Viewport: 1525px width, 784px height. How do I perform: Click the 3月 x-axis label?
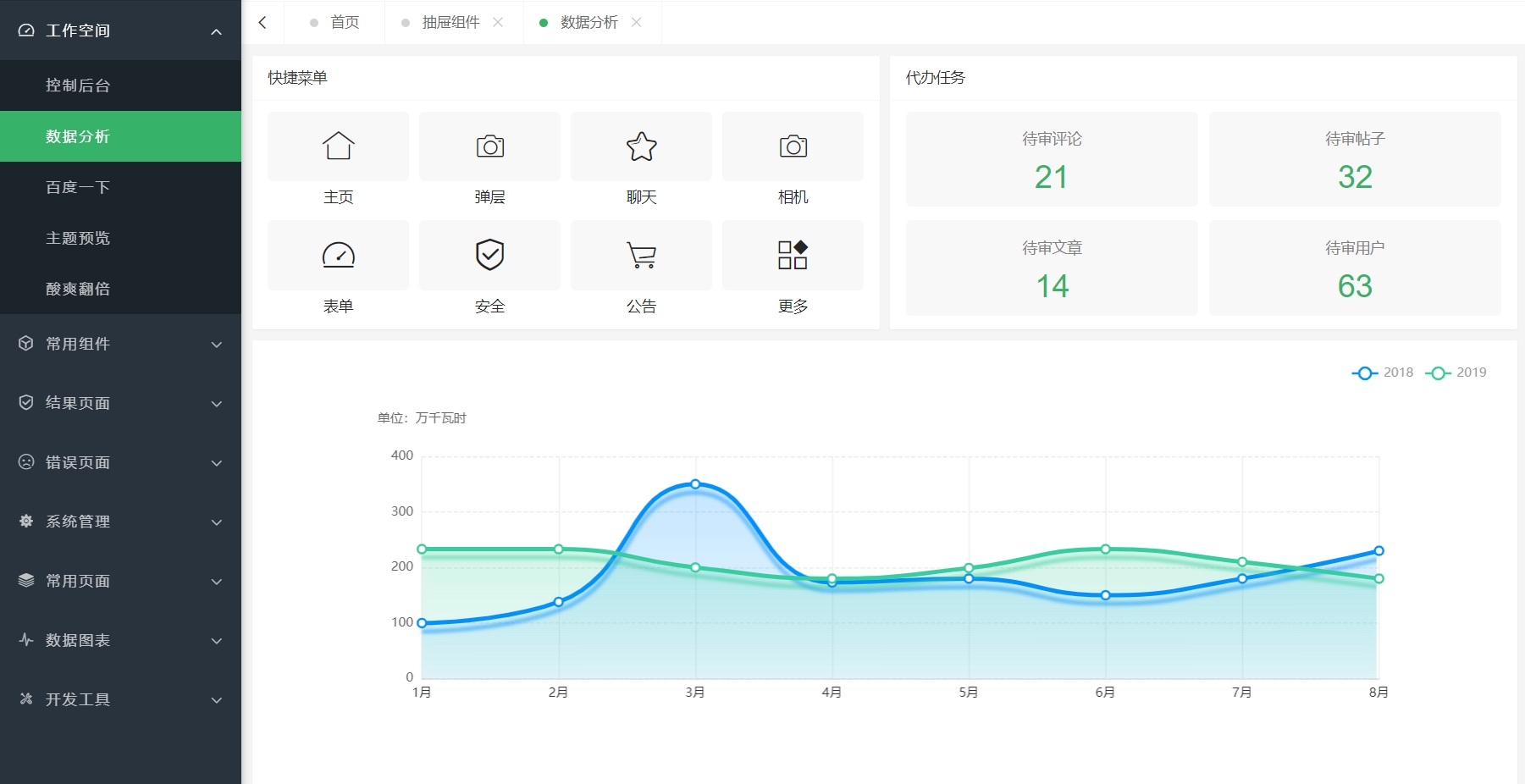695,693
